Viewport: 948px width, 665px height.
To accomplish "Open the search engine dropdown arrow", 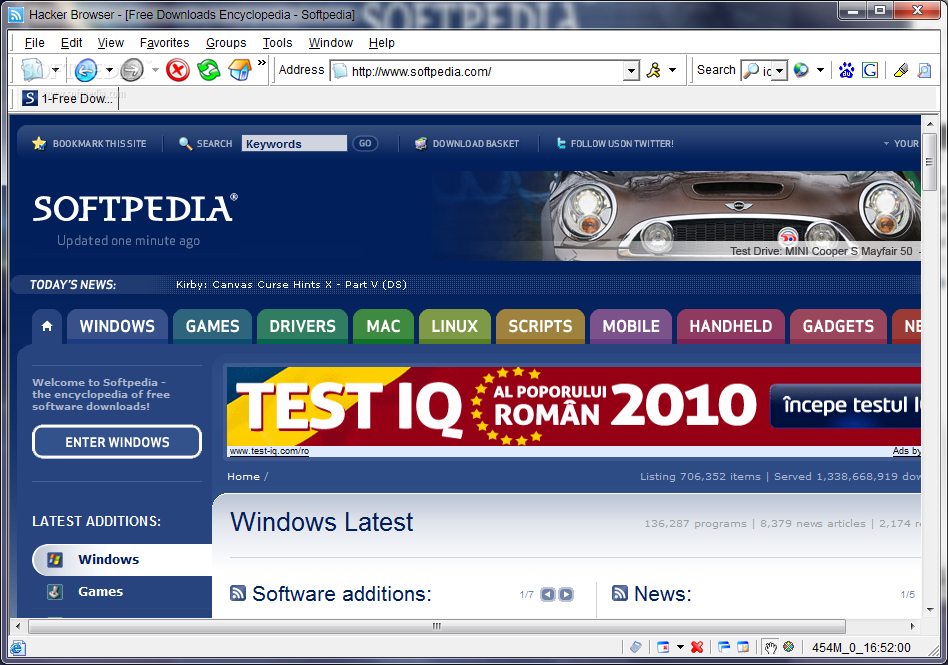I will (x=820, y=70).
